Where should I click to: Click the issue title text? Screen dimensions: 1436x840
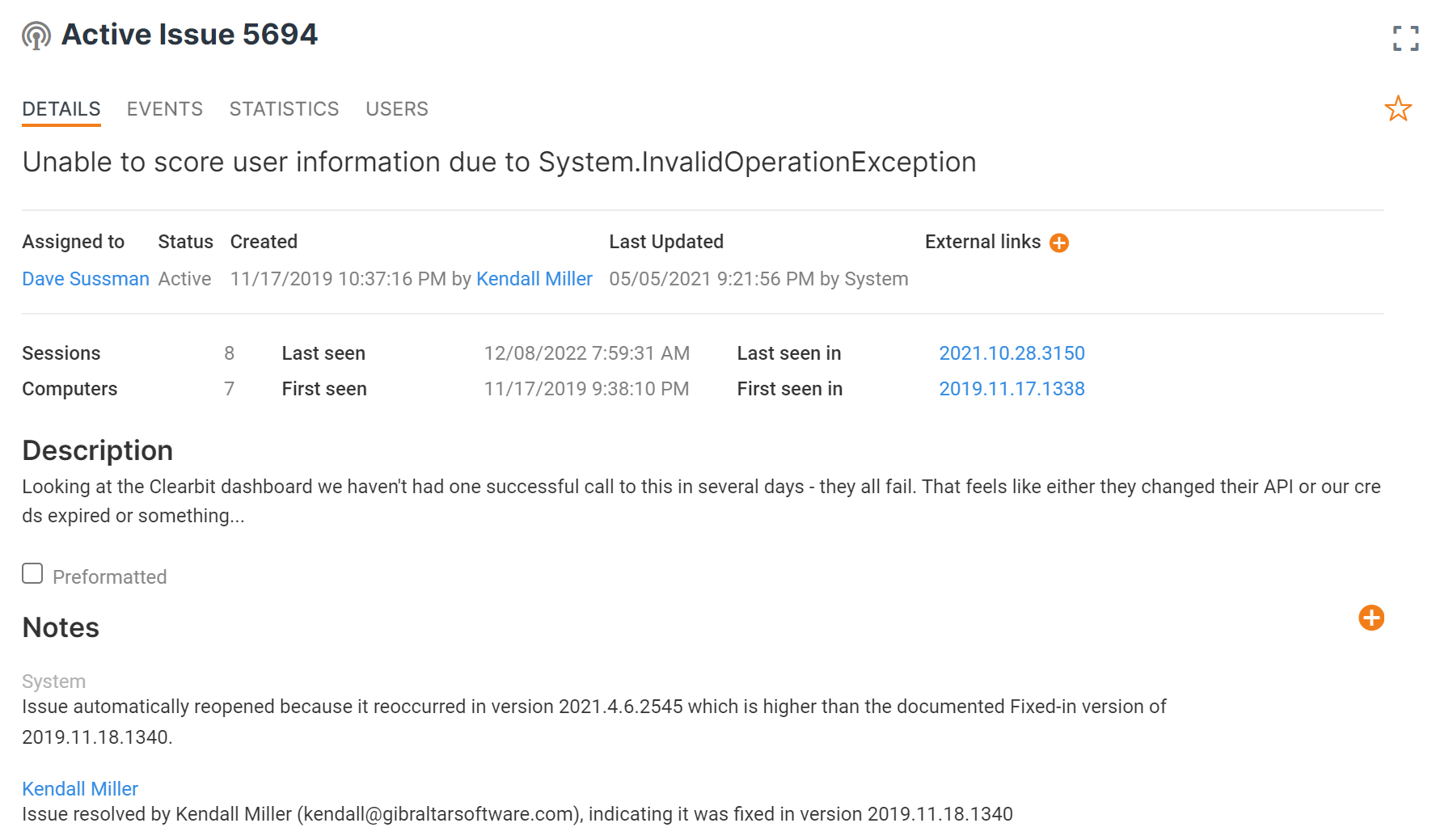499,163
